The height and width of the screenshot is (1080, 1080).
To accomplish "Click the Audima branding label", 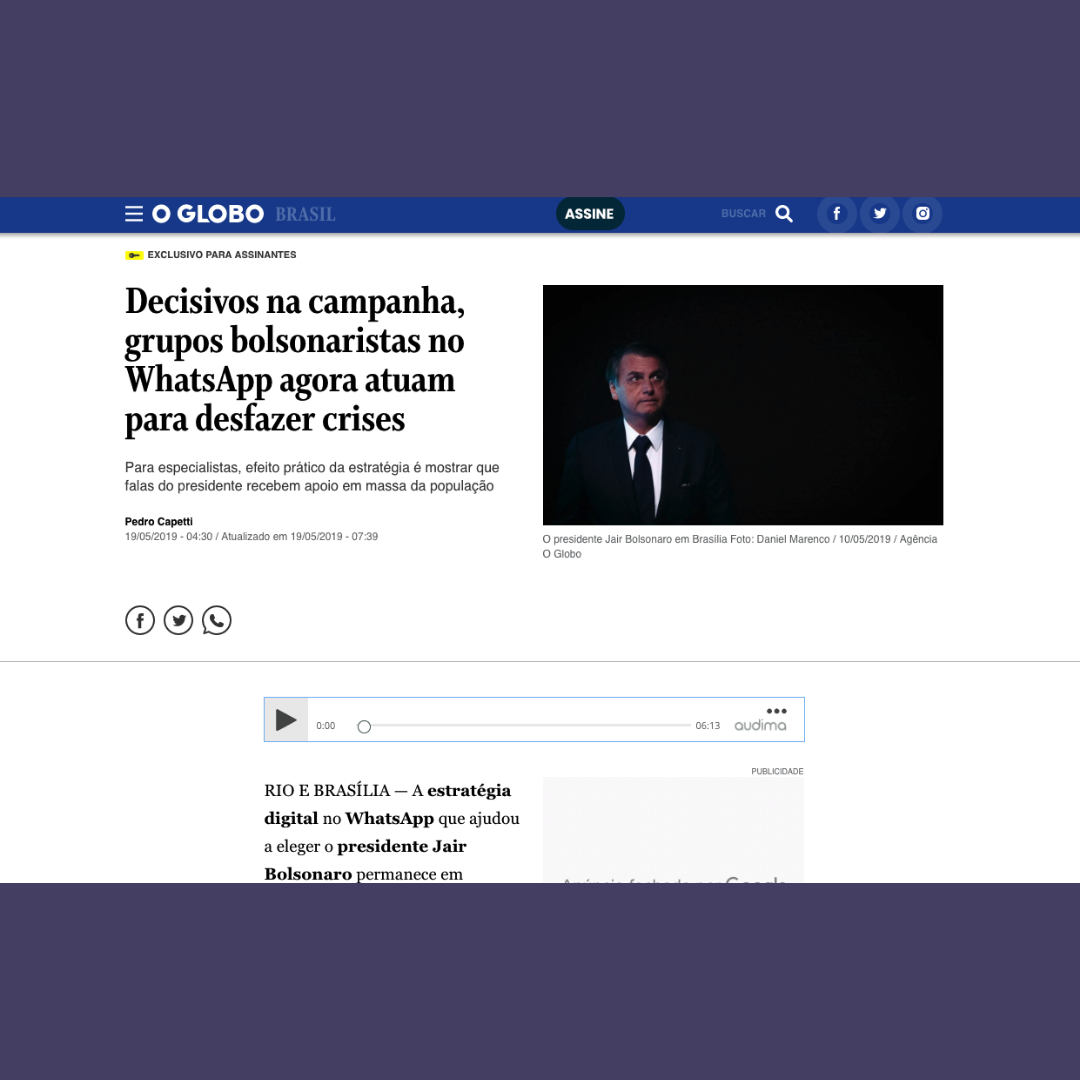I will pos(760,725).
